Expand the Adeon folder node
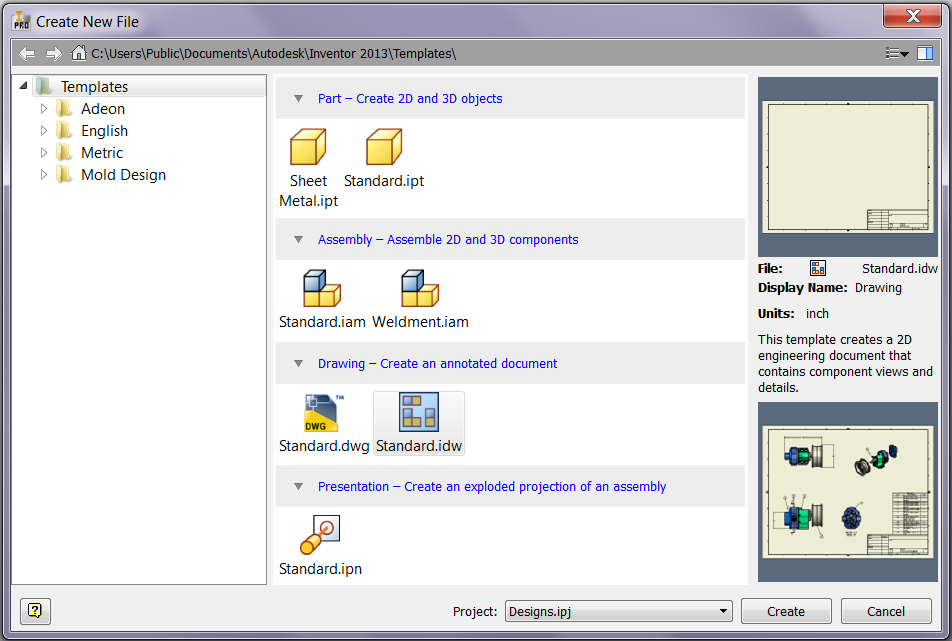The width and height of the screenshot is (952, 641). pos(44,109)
